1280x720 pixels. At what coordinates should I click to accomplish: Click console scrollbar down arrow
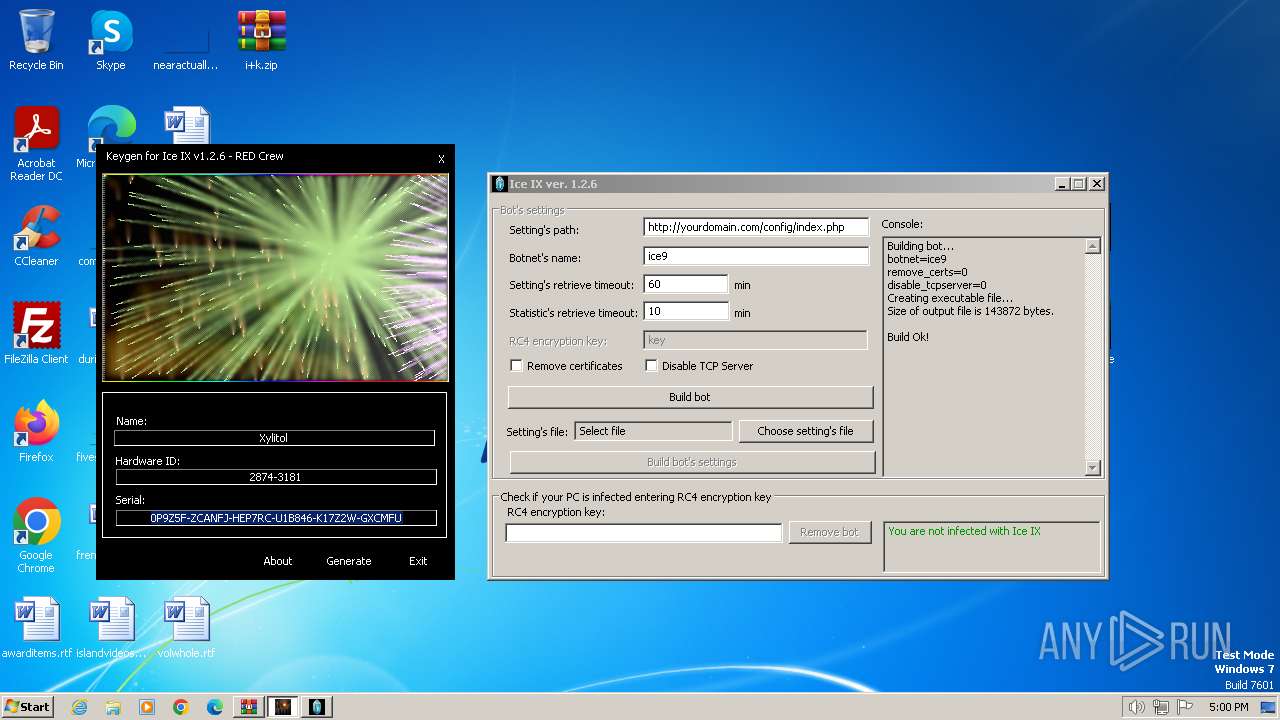click(x=1092, y=467)
